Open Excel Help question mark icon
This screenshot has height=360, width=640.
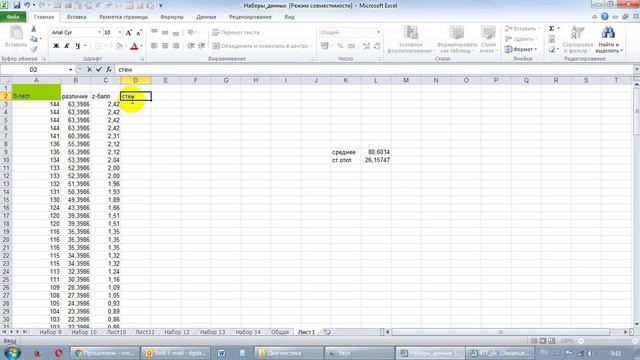point(604,17)
